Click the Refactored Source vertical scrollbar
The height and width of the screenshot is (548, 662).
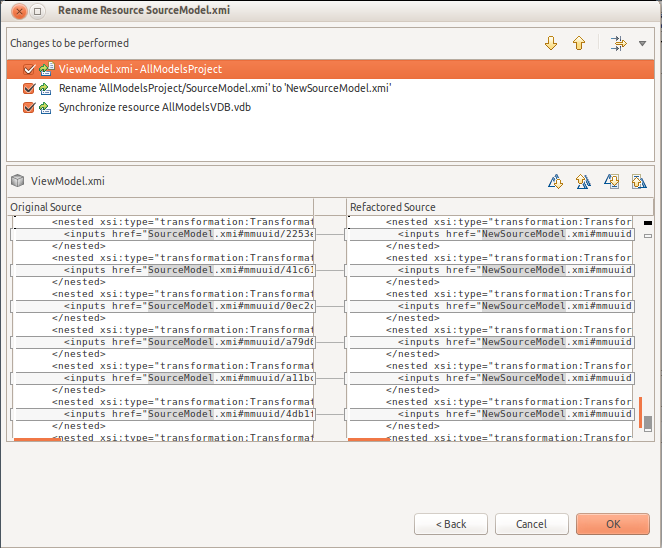[647, 330]
